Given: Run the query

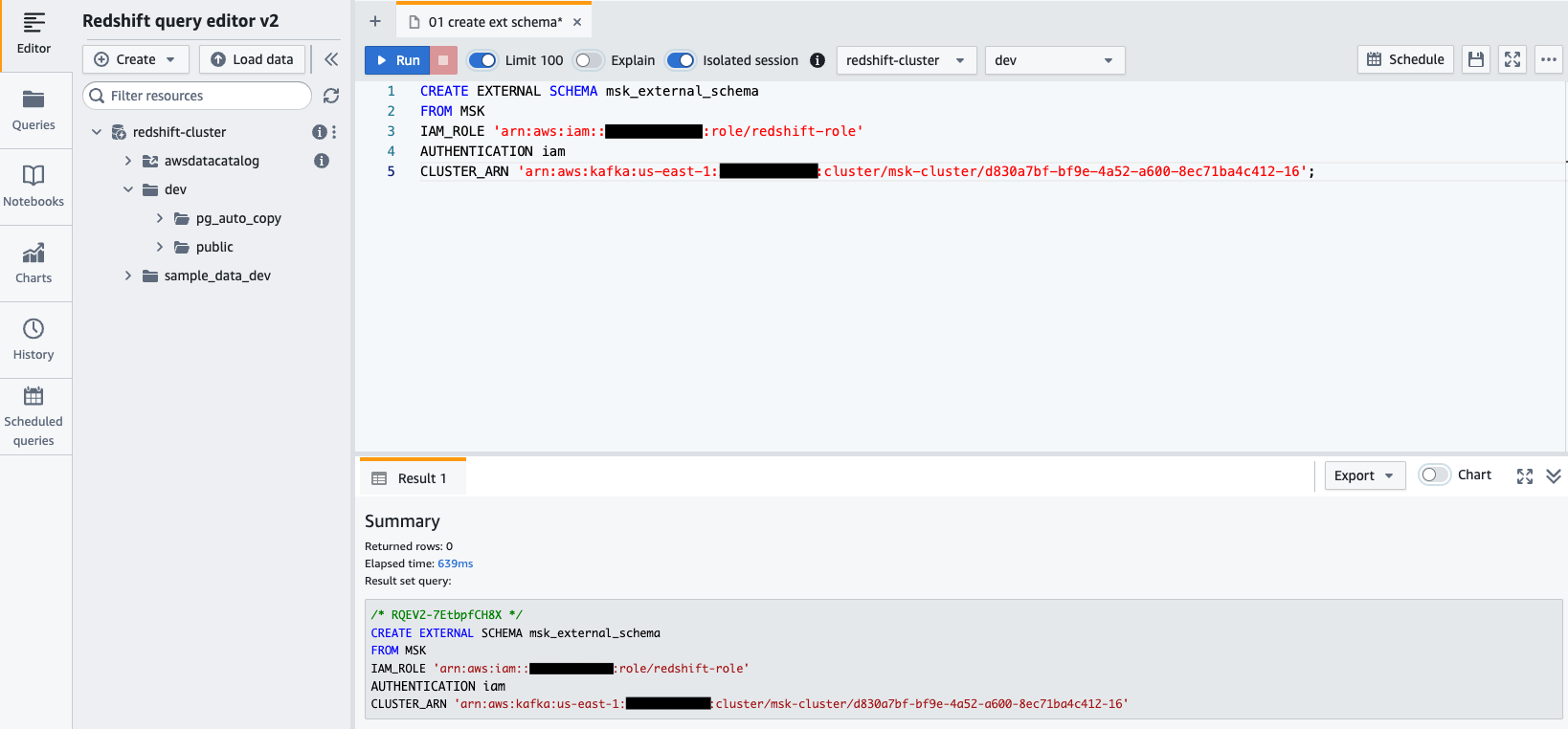Looking at the screenshot, I should pos(397,60).
